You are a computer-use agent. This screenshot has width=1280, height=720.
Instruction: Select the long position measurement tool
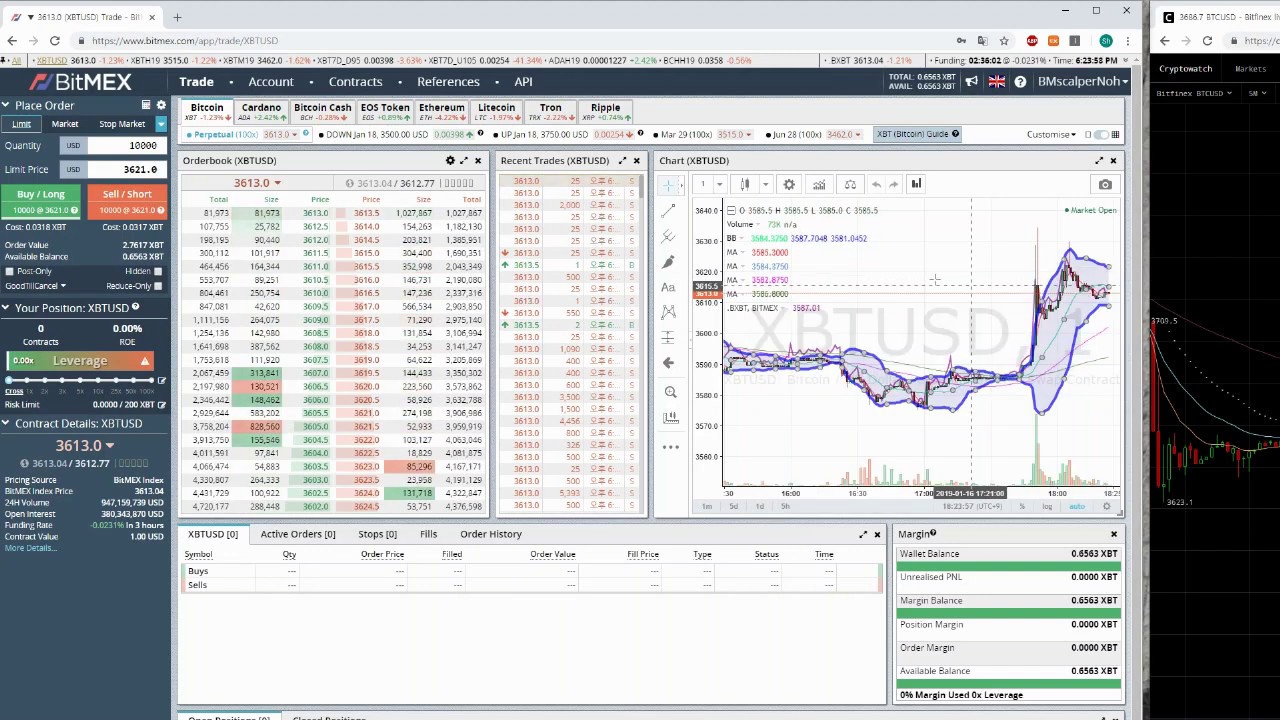click(x=669, y=338)
